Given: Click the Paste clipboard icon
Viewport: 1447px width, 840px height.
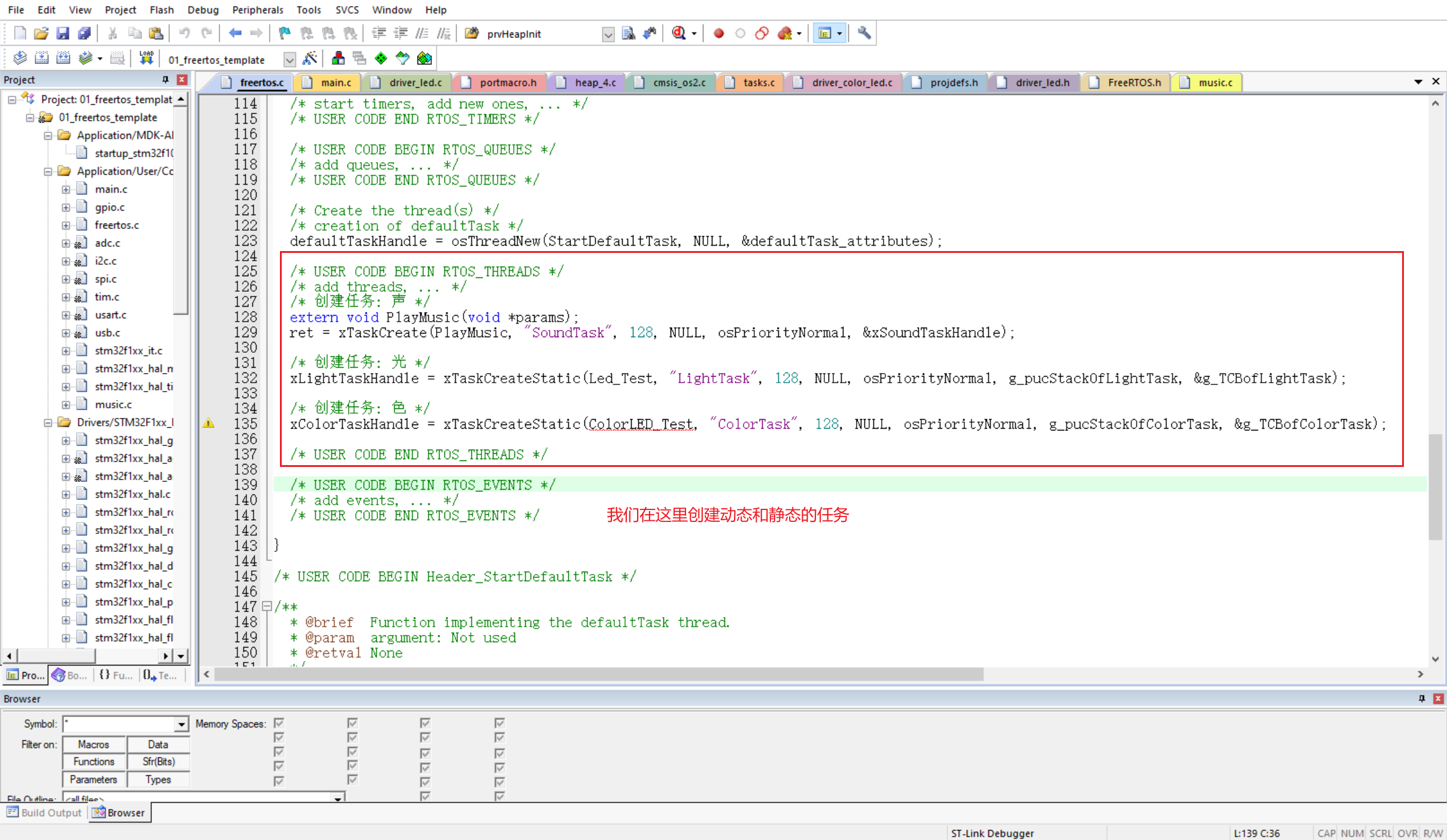Looking at the screenshot, I should tap(156, 33).
